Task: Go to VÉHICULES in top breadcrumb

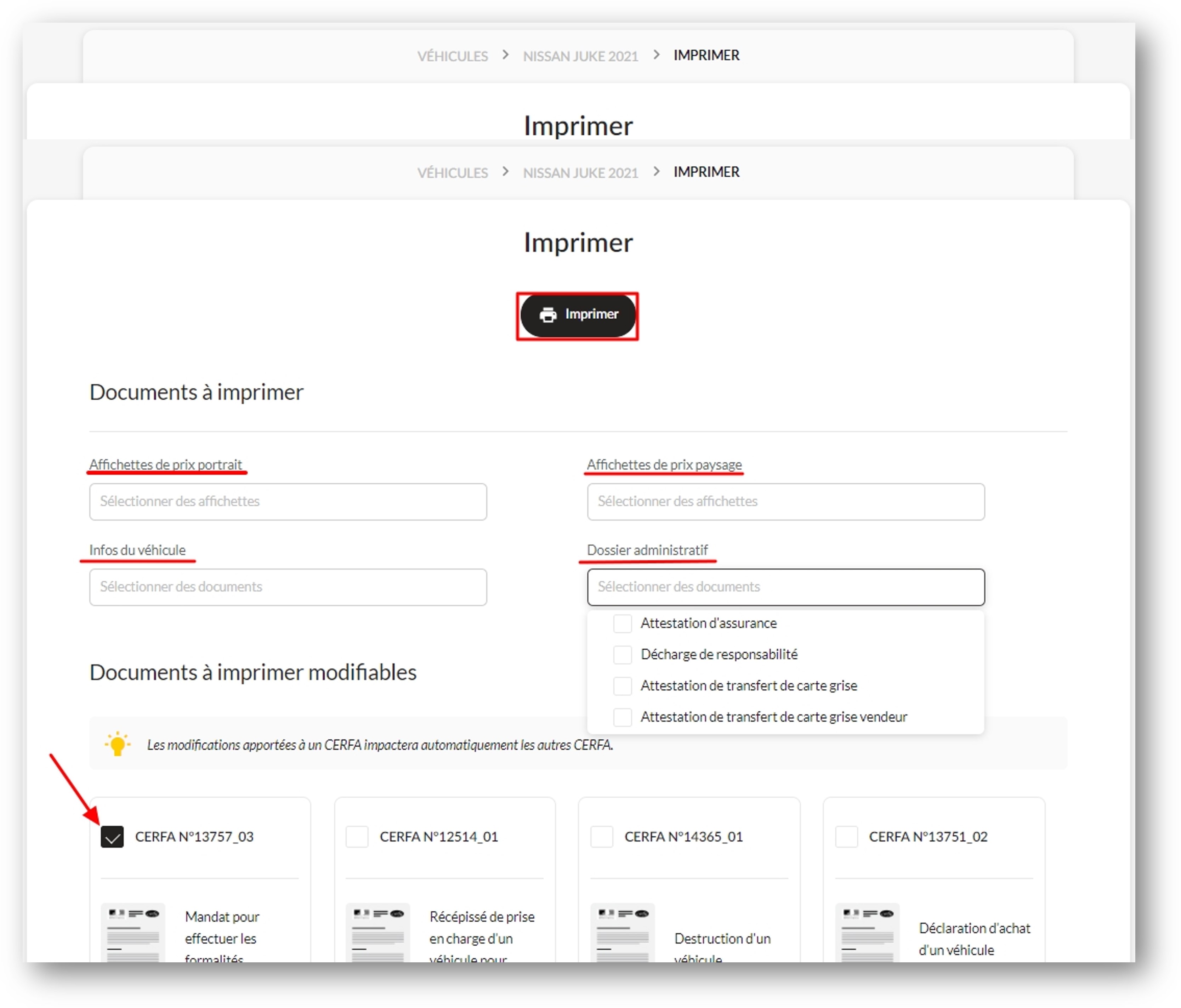Action: pos(453,56)
